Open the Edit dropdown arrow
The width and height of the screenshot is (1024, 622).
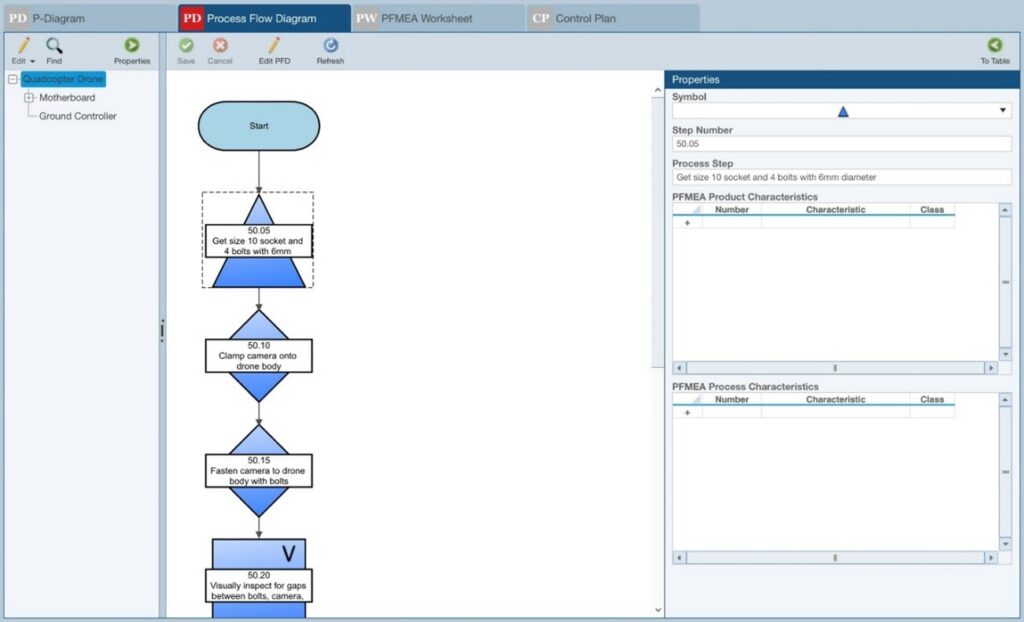pyautogui.click(x=33, y=60)
